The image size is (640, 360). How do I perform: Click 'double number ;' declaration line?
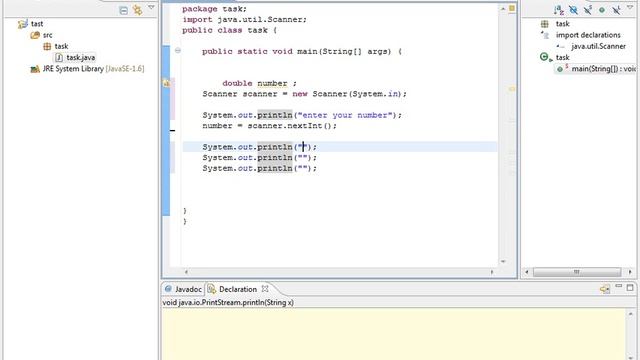pyautogui.click(x=259, y=83)
